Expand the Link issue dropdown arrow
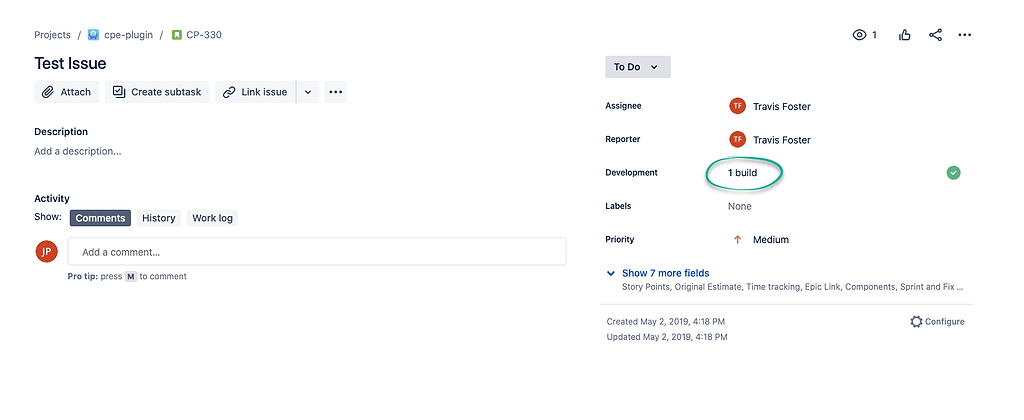 click(308, 92)
